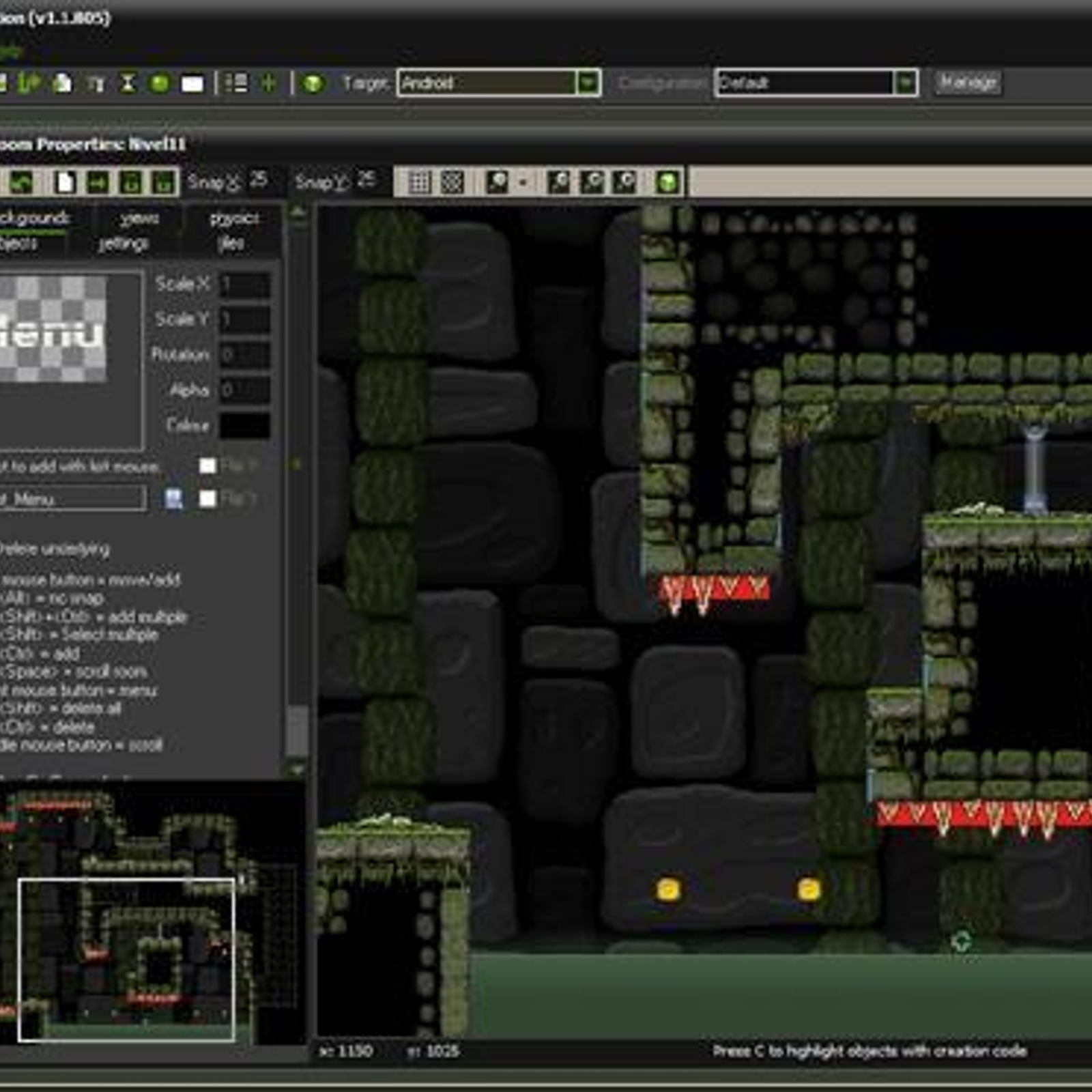Toggle the grid display icon

(419, 182)
